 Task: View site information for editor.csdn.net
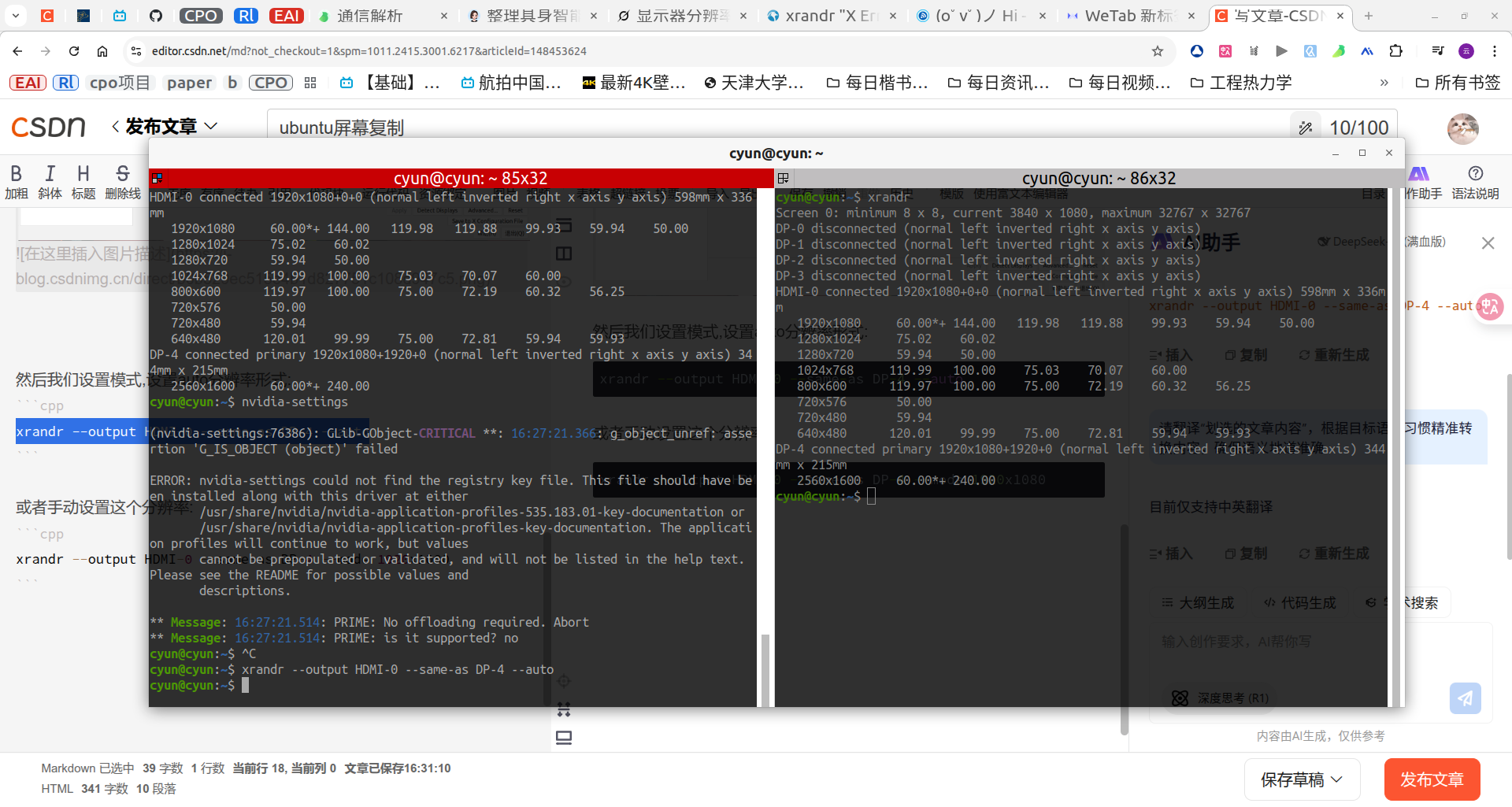click(136, 51)
